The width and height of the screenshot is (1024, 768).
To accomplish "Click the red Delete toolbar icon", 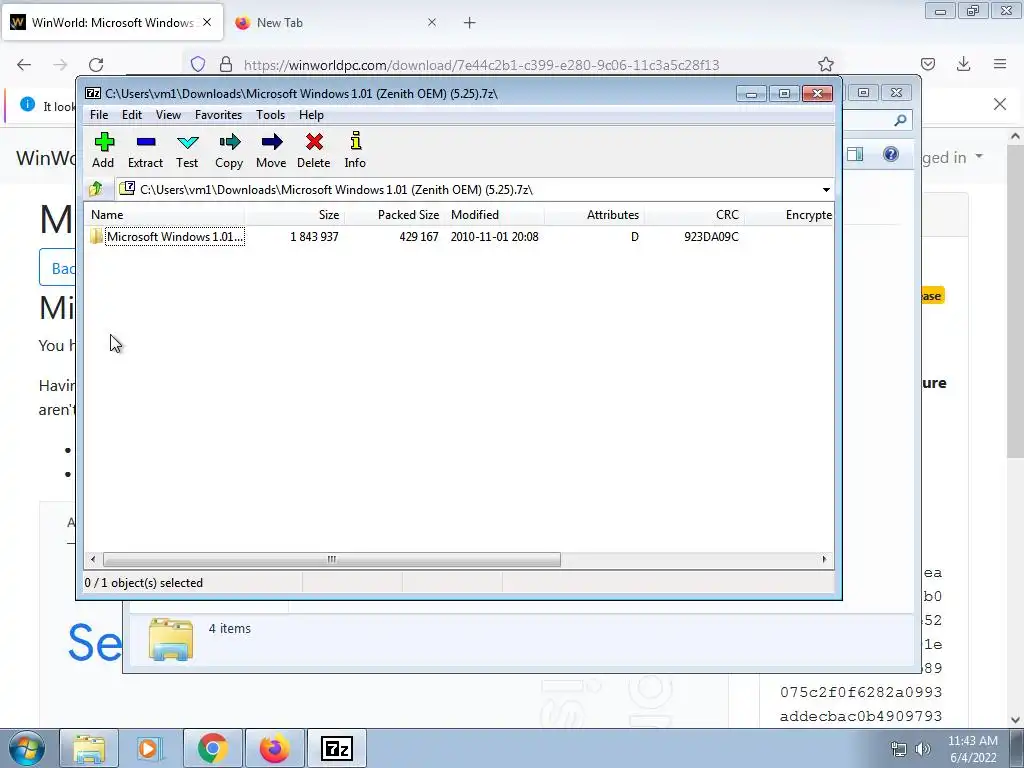I will point(313,150).
